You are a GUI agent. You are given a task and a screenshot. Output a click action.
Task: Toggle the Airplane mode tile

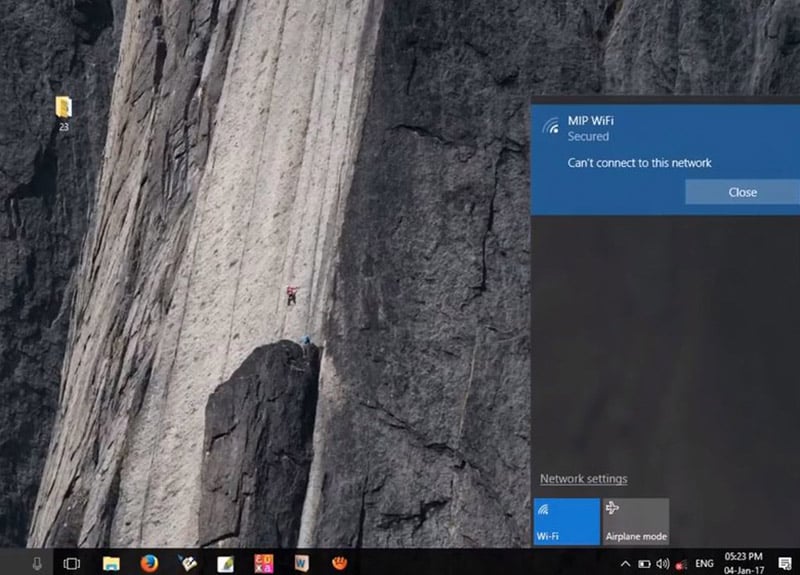pyautogui.click(x=636, y=521)
